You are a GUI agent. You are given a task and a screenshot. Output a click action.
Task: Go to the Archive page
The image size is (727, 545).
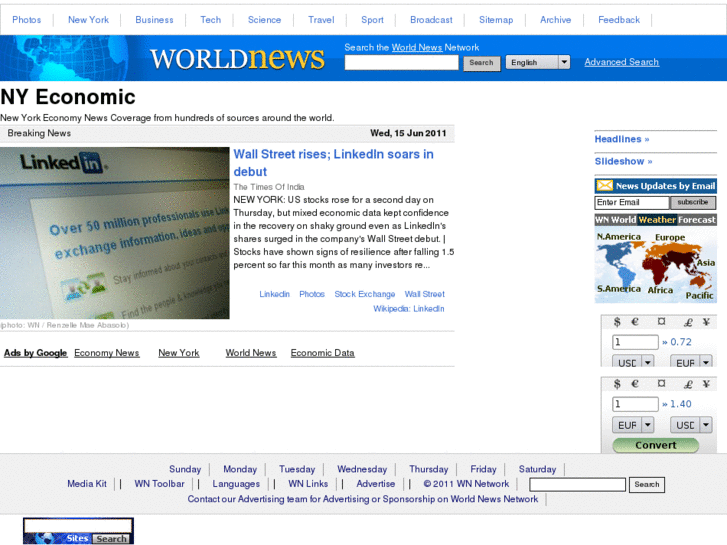[x=555, y=20]
